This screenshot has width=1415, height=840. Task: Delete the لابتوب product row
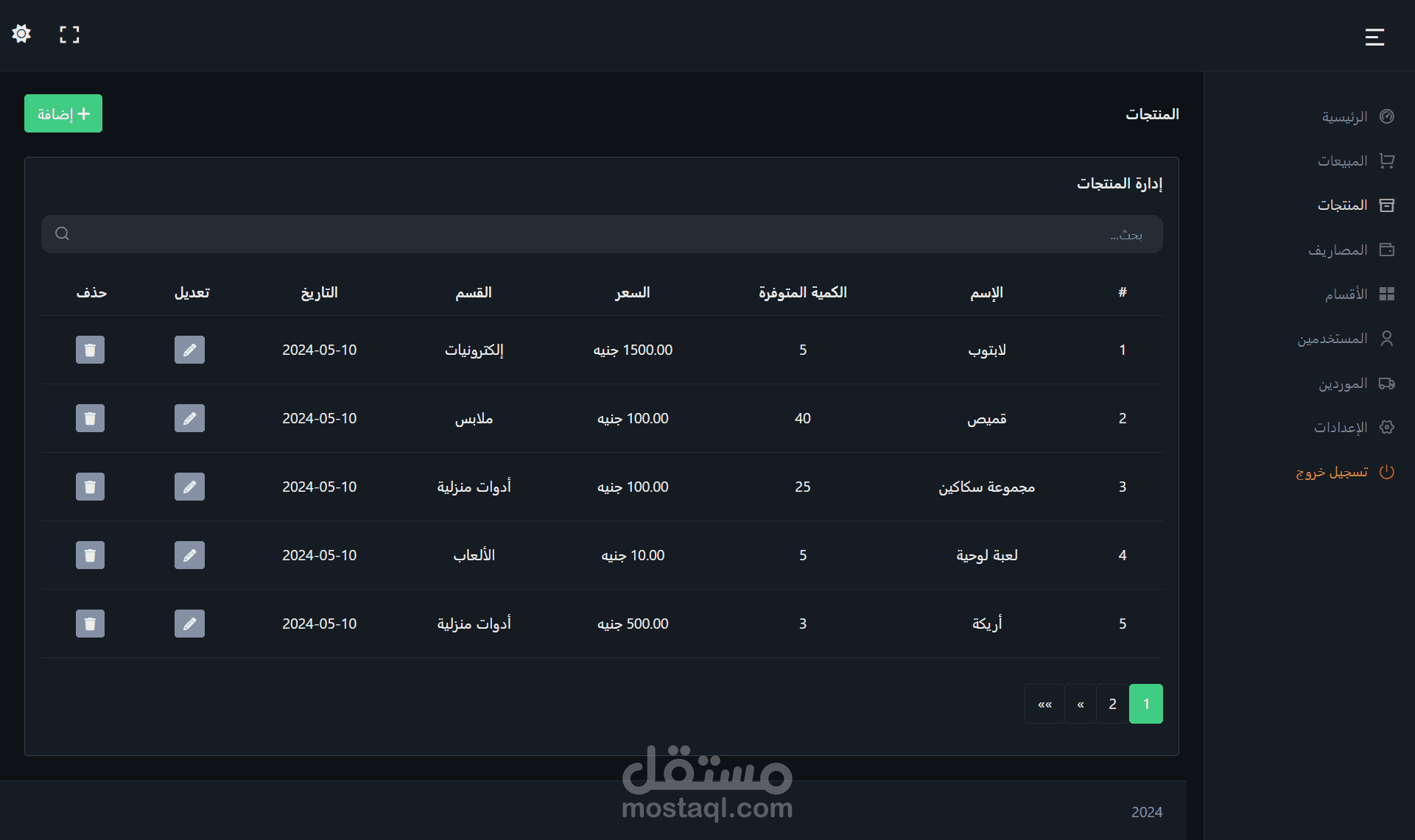[x=90, y=350]
